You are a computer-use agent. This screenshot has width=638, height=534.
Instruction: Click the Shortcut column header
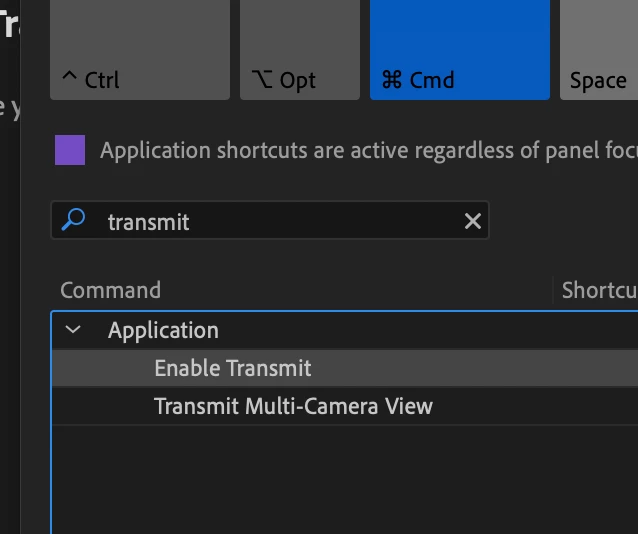coord(599,290)
